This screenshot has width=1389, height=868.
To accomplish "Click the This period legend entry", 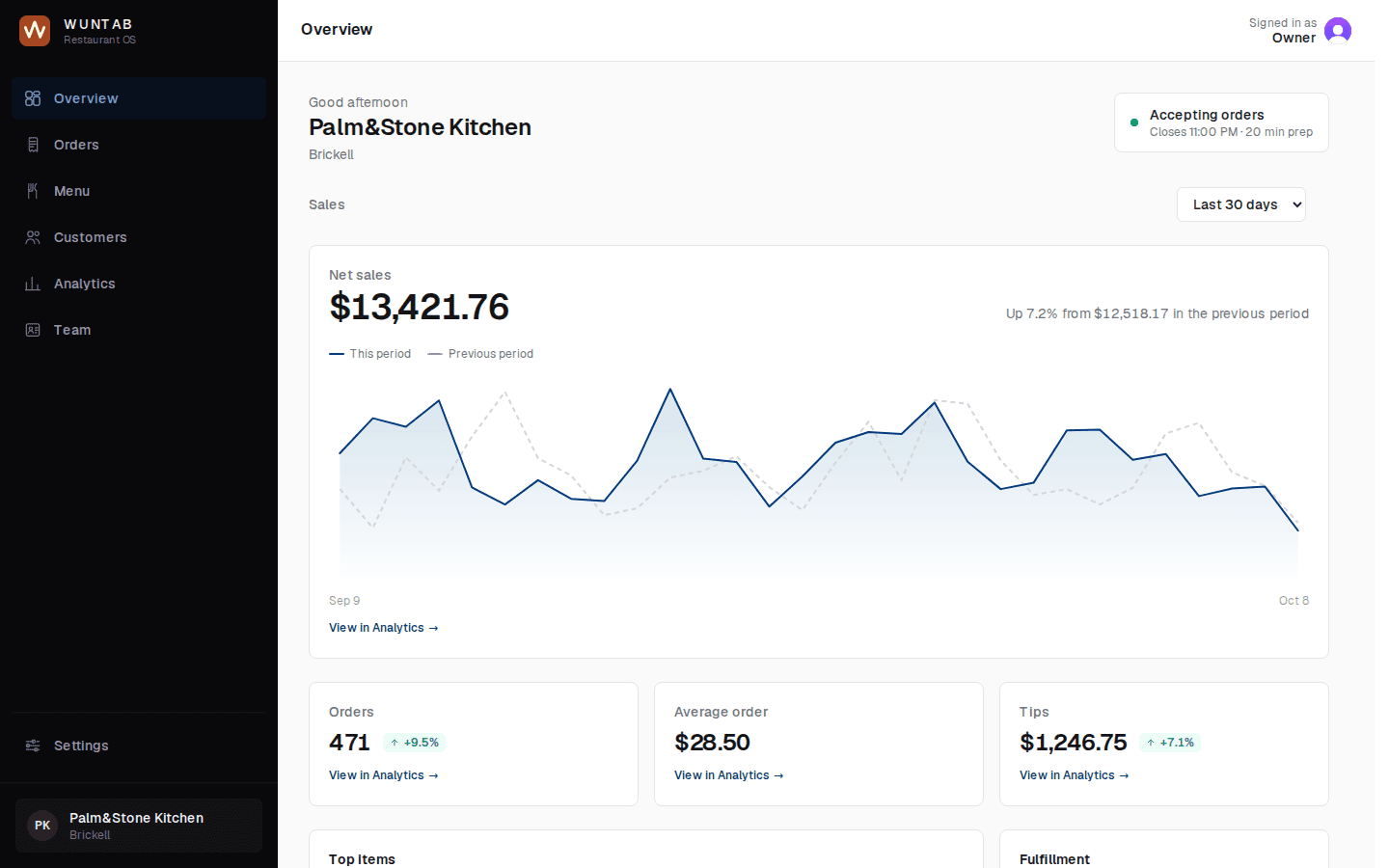I will 370,354.
